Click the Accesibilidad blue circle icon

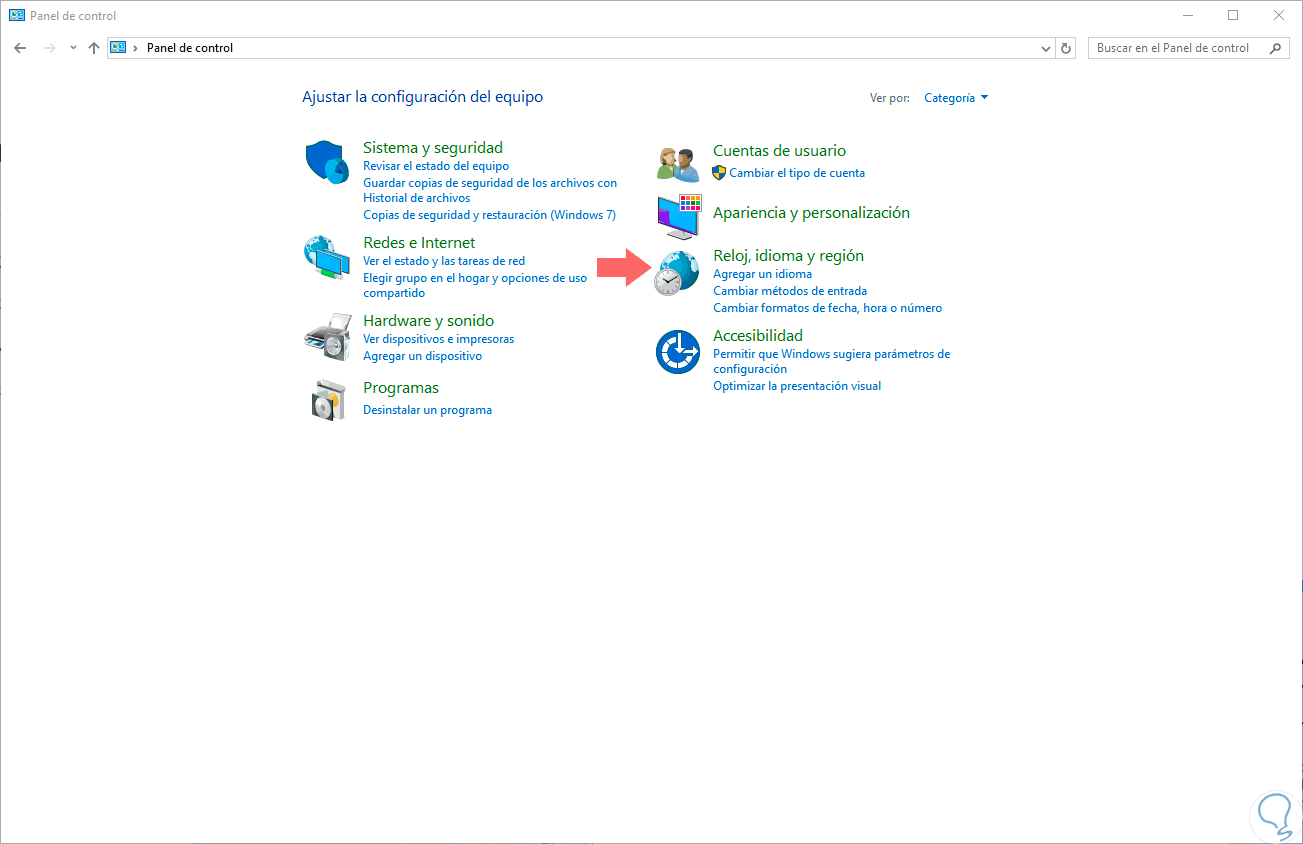(677, 352)
